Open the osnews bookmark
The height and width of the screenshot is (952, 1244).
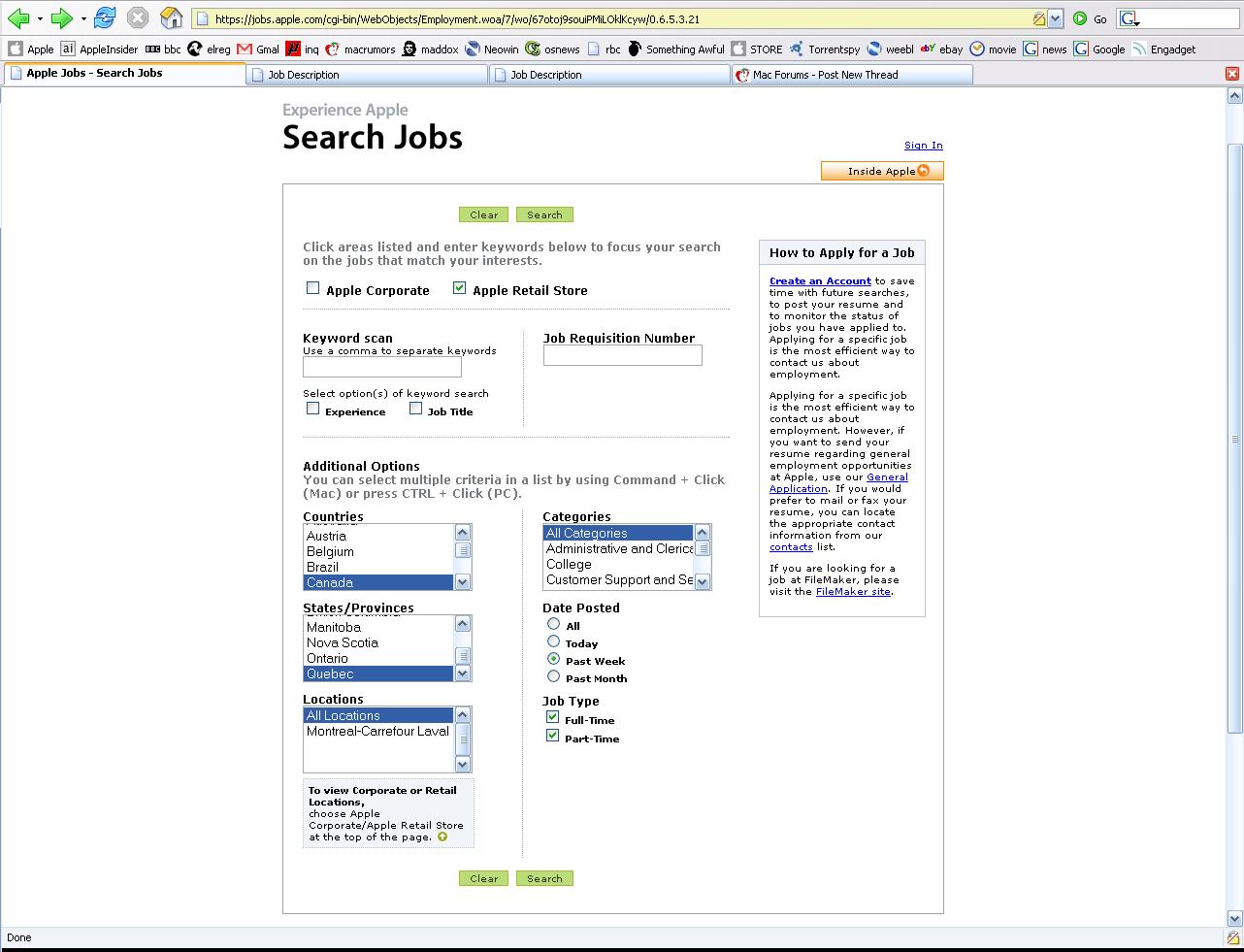(552, 49)
